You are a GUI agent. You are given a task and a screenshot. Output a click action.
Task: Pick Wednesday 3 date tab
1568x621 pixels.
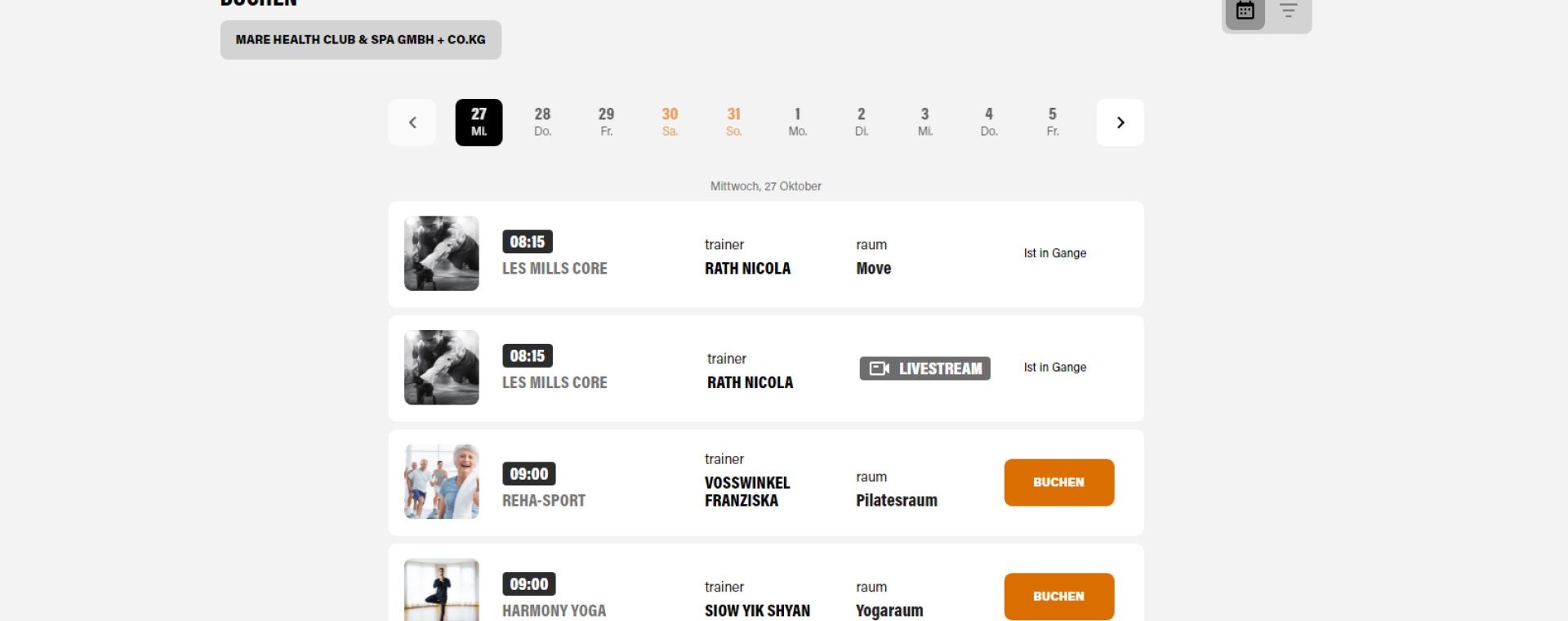pos(924,123)
